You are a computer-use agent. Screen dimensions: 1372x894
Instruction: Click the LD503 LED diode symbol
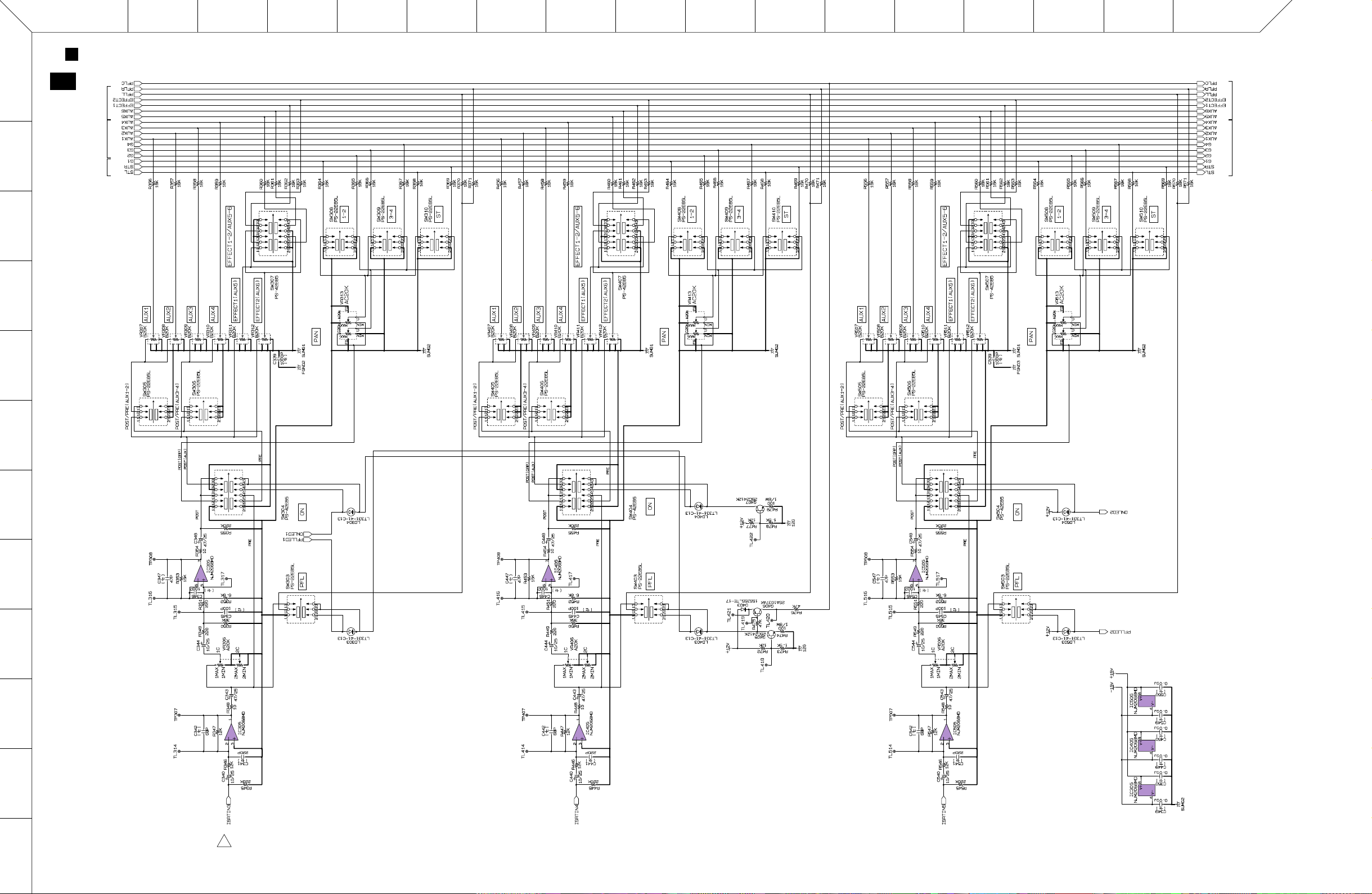point(1066,632)
